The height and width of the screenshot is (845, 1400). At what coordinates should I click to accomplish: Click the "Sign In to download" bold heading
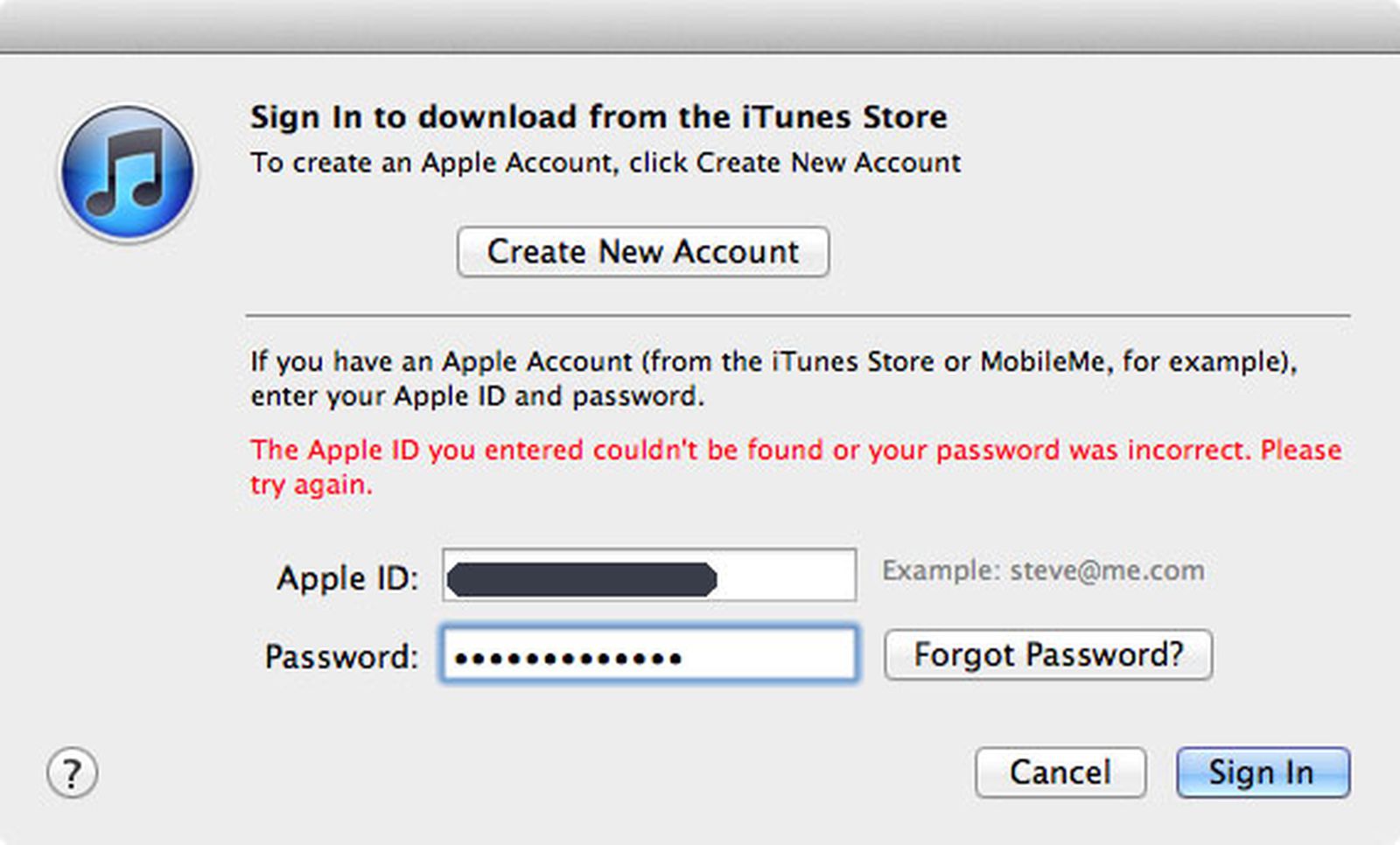click(x=598, y=116)
